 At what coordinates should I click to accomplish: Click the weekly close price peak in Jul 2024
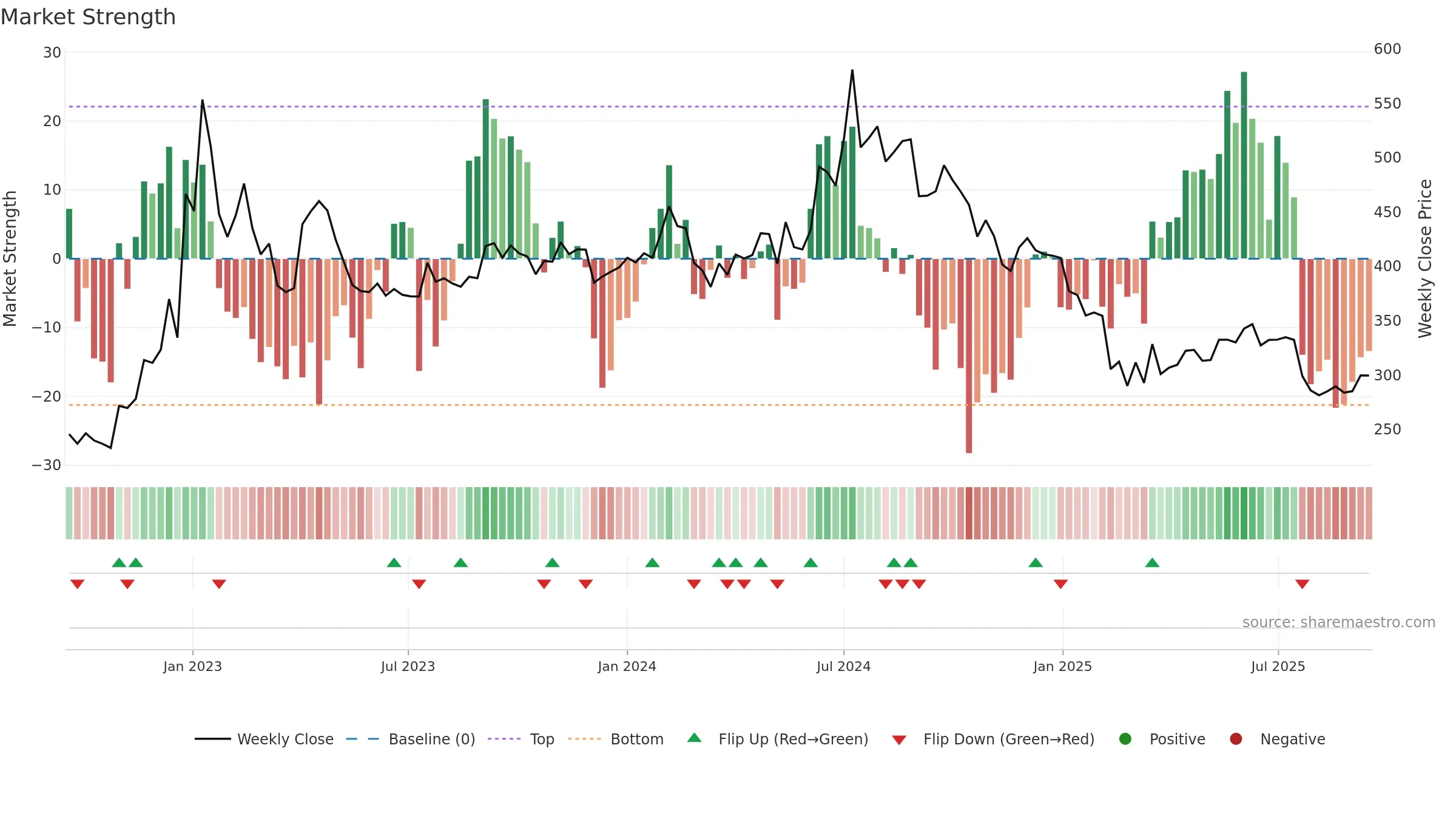click(852, 70)
